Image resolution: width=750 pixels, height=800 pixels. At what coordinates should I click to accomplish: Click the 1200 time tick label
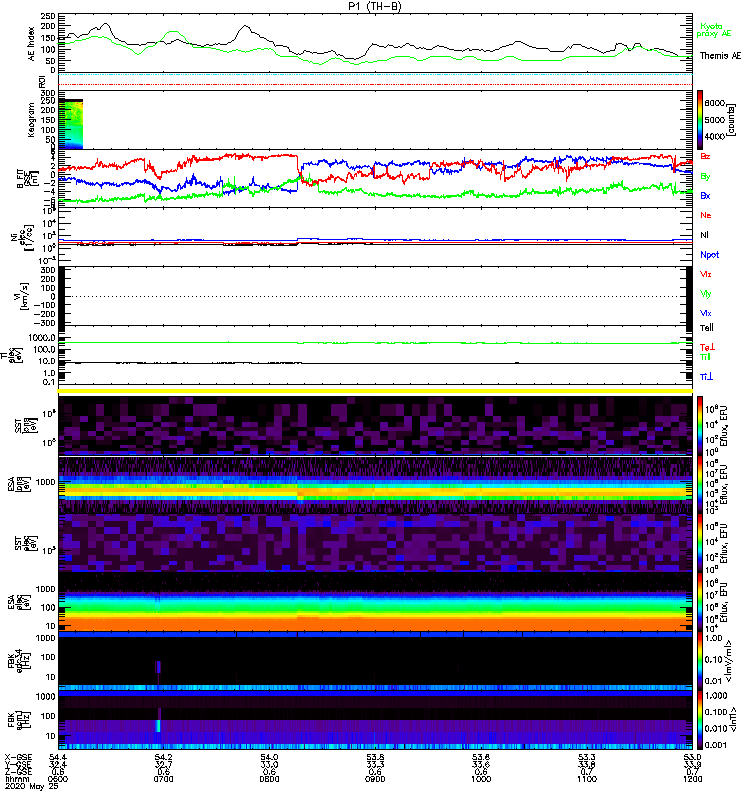tap(692, 779)
